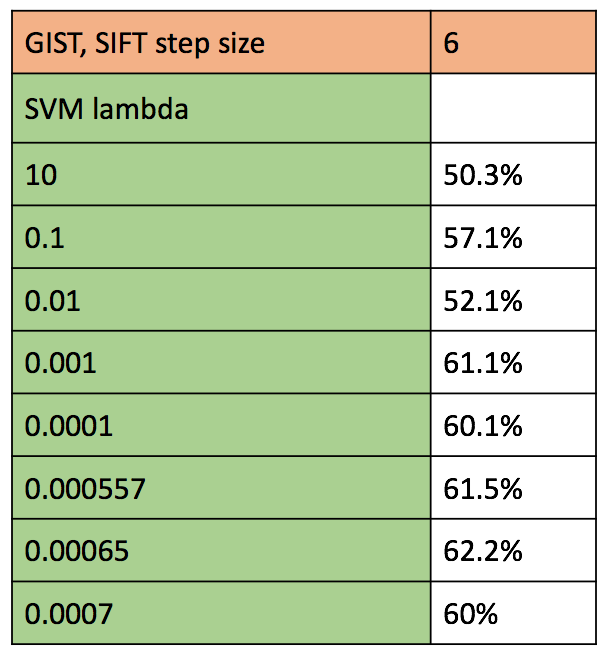Image resolution: width=606 pixels, height=652 pixels.
Task: Click the lambda value 0.0007 cell
Action: coord(221,612)
